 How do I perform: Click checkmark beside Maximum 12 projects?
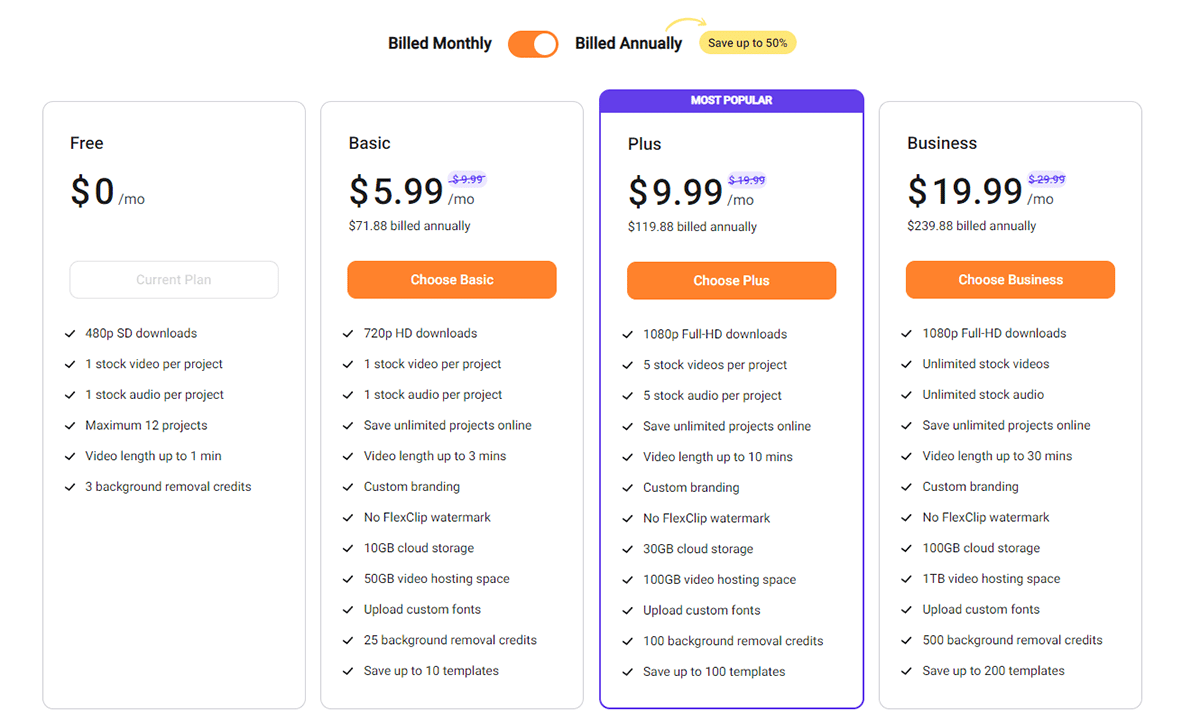coord(70,426)
